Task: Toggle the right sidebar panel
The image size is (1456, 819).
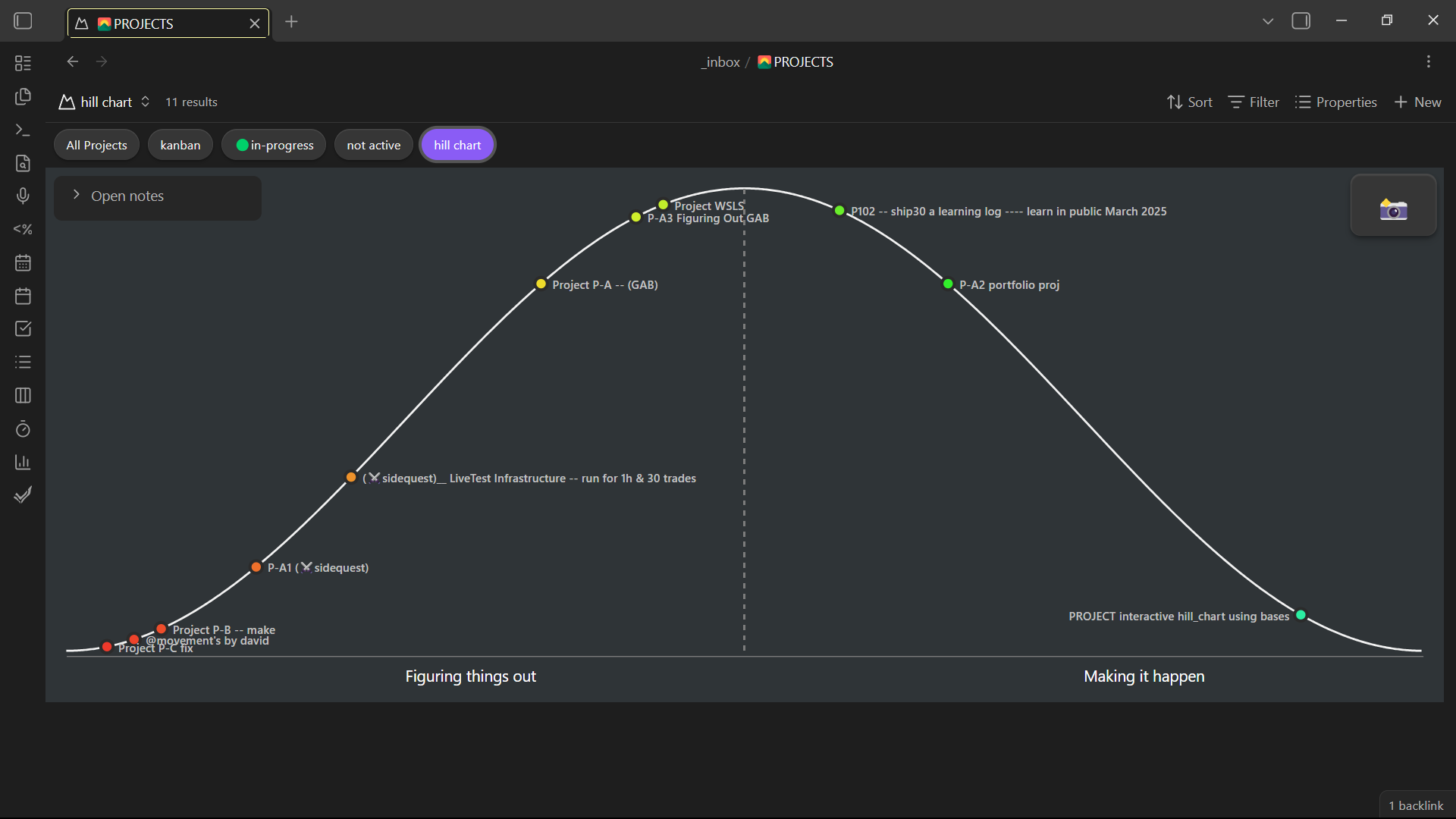Action: 1301,21
